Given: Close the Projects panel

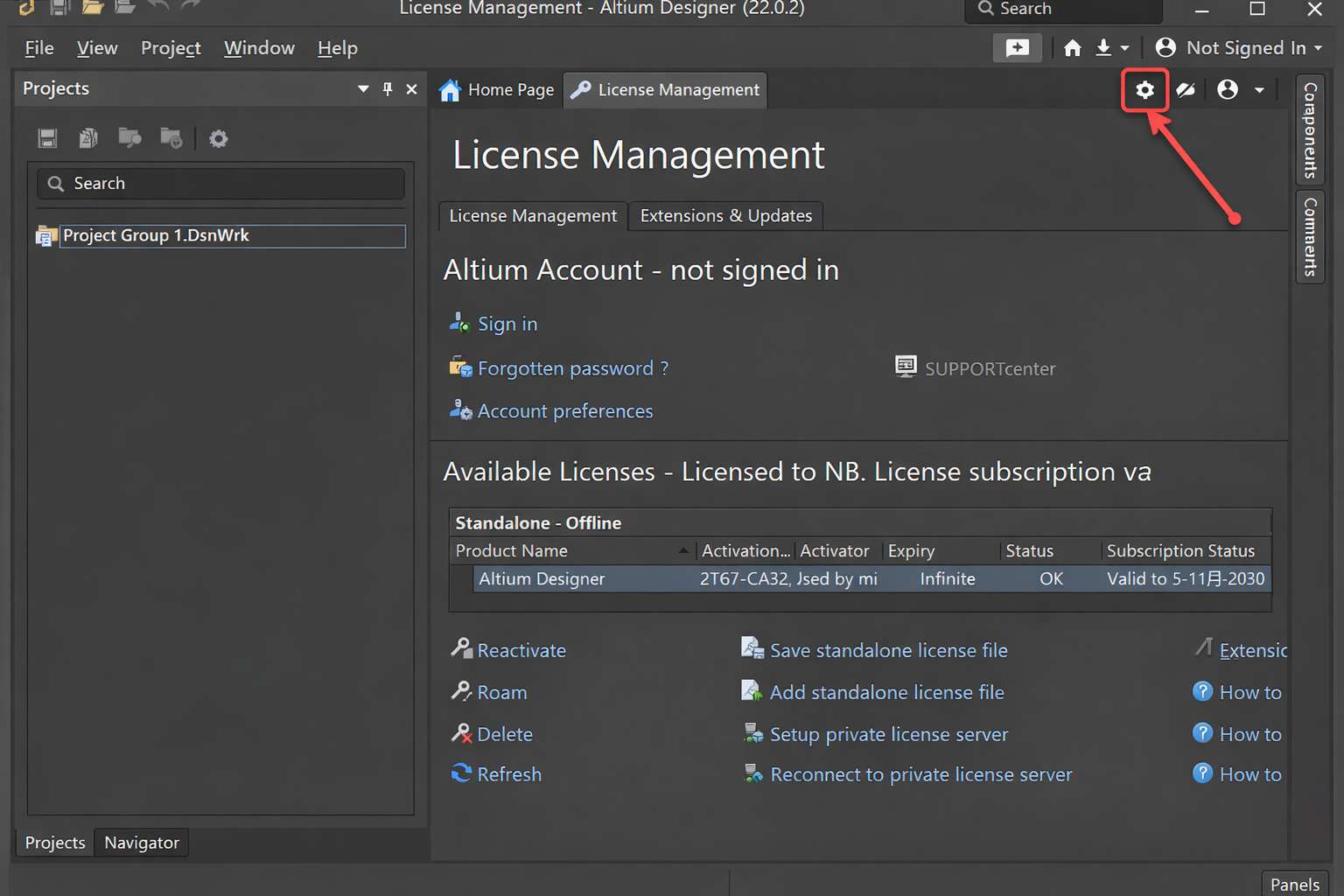Looking at the screenshot, I should click(412, 89).
